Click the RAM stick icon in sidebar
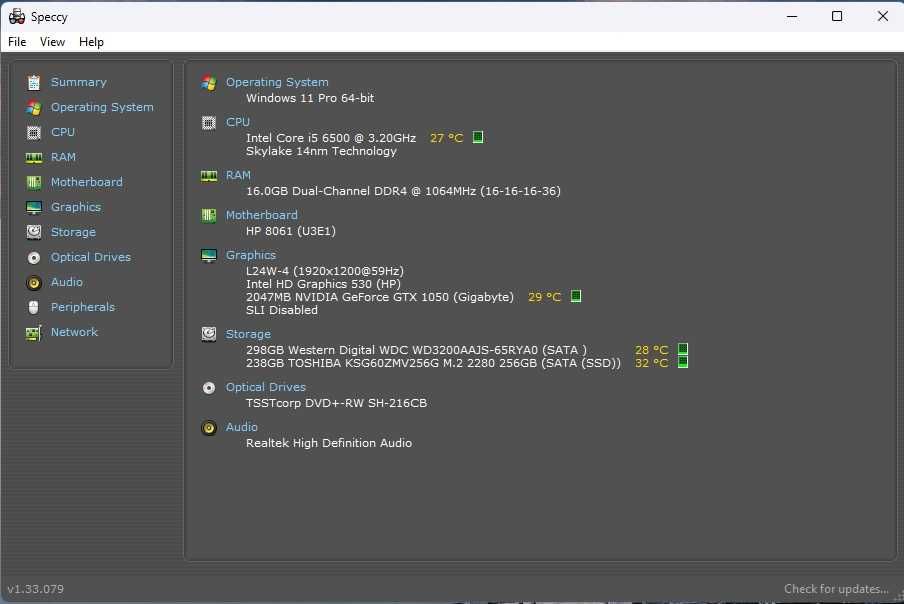 click(x=34, y=158)
